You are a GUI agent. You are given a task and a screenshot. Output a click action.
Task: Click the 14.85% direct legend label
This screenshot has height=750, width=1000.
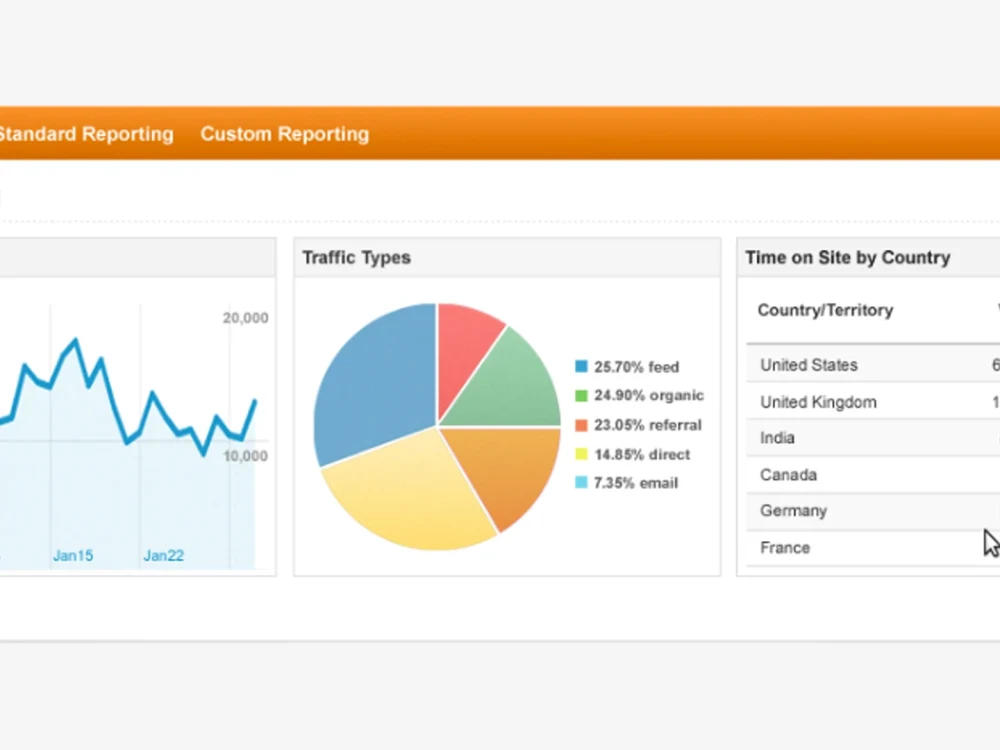(642, 454)
